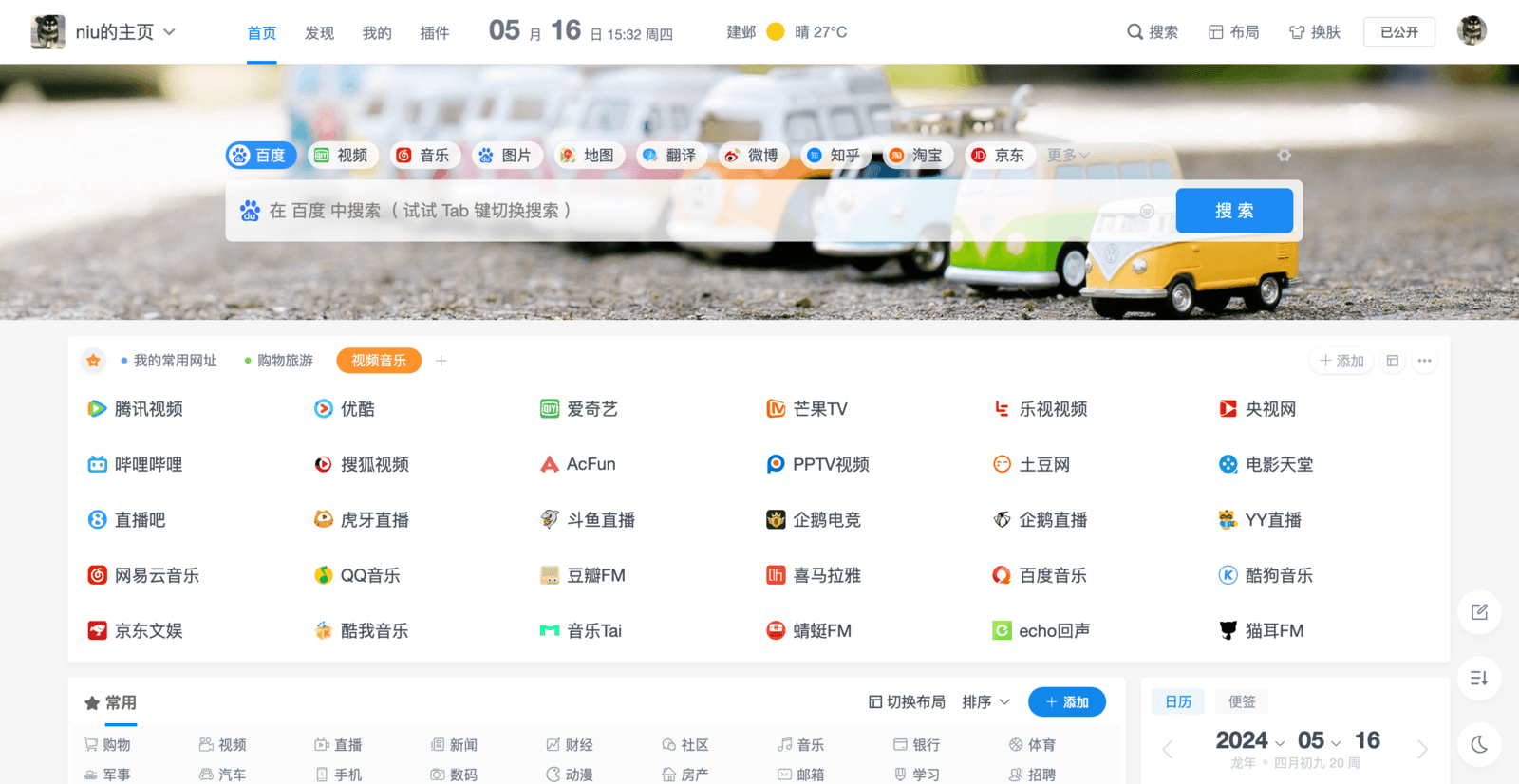The image size is (1519, 784).
Task: Select the 视频 search engine pill
Action: tap(344, 156)
